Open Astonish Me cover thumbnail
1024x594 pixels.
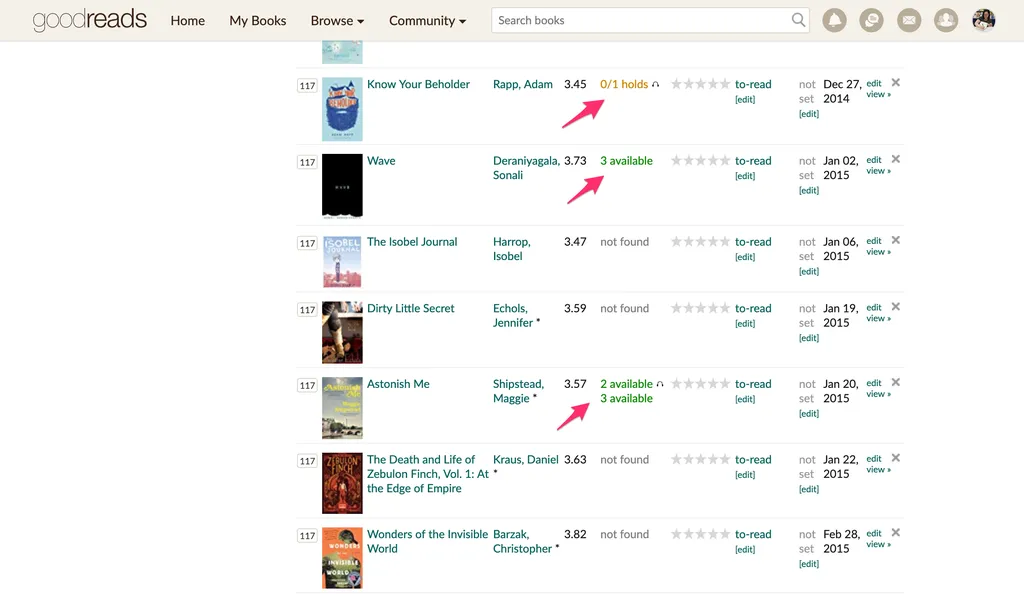click(342, 408)
